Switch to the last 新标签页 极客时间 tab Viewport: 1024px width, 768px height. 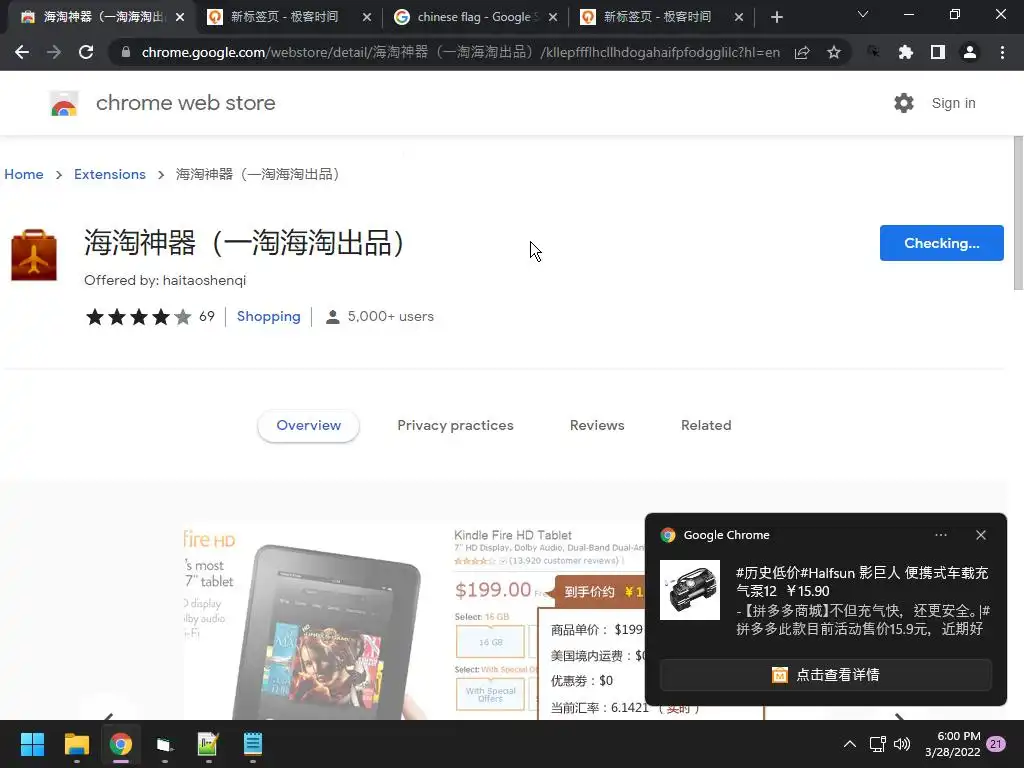click(x=656, y=17)
